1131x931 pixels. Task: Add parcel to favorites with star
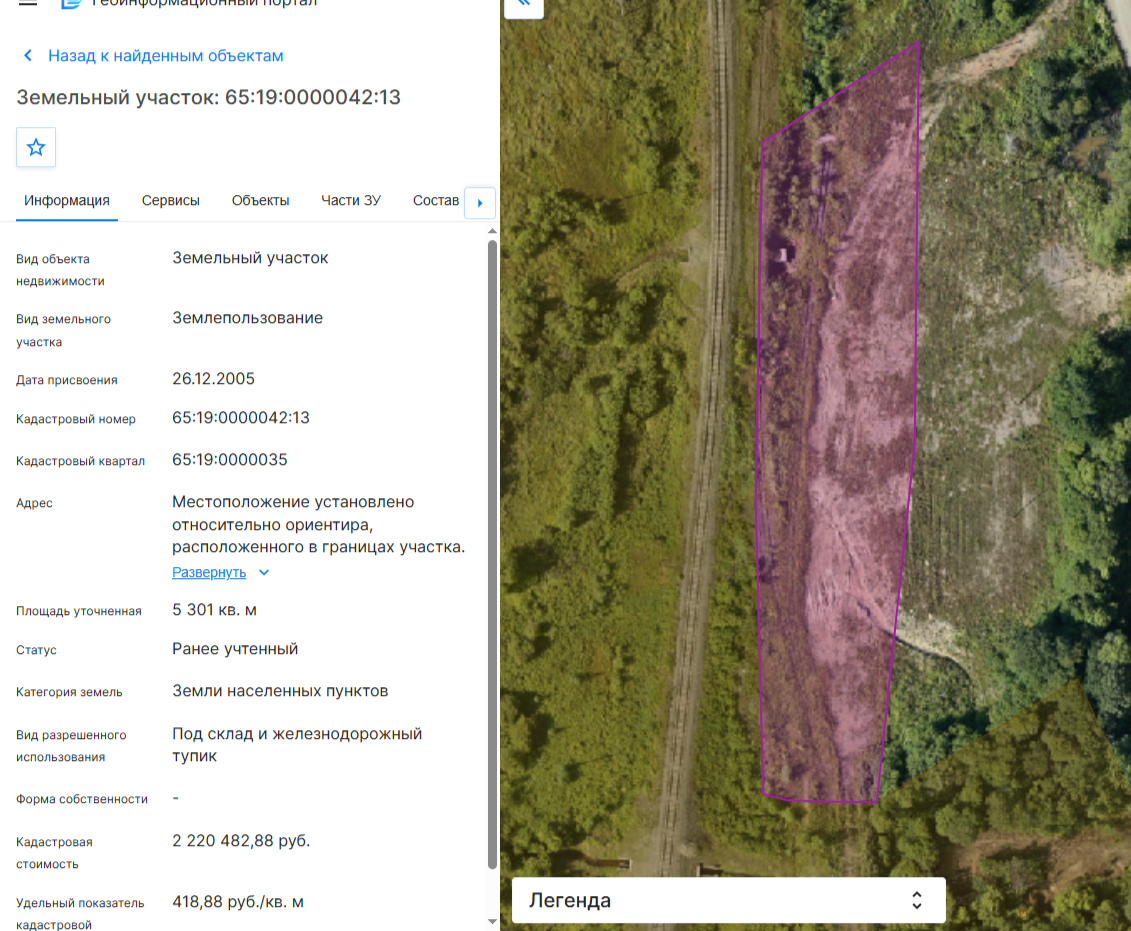tap(36, 147)
